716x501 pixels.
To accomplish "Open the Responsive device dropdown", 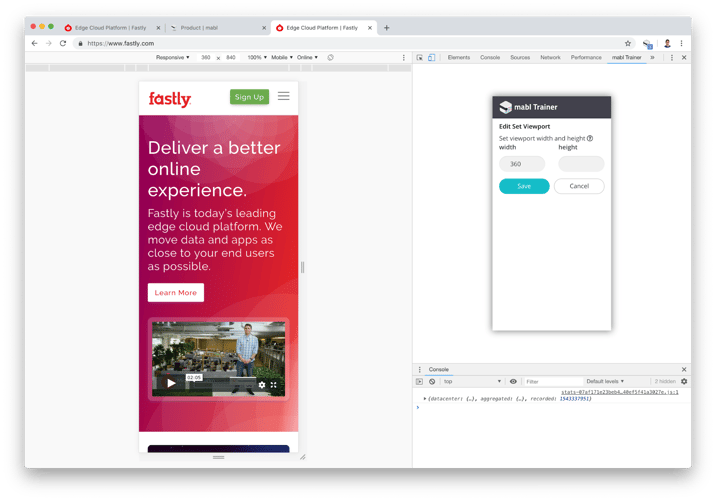I will click(173, 58).
